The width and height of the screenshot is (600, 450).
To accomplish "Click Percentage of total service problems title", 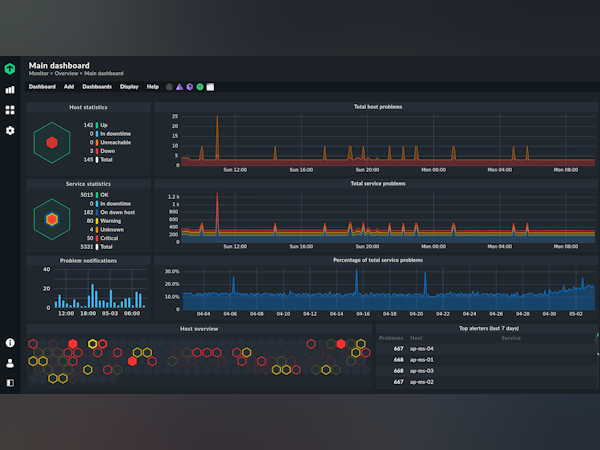I will (x=378, y=260).
